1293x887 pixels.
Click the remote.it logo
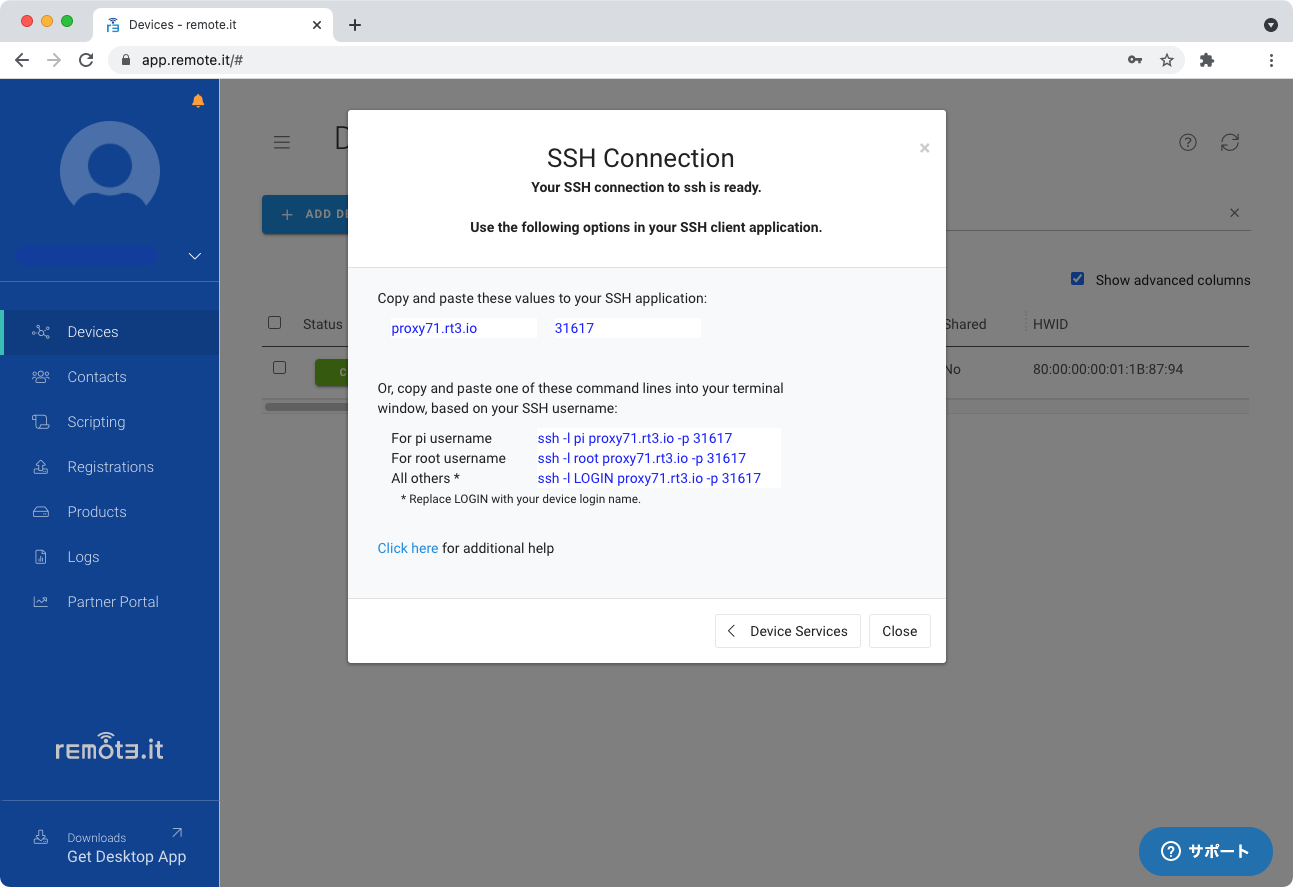tap(110, 746)
